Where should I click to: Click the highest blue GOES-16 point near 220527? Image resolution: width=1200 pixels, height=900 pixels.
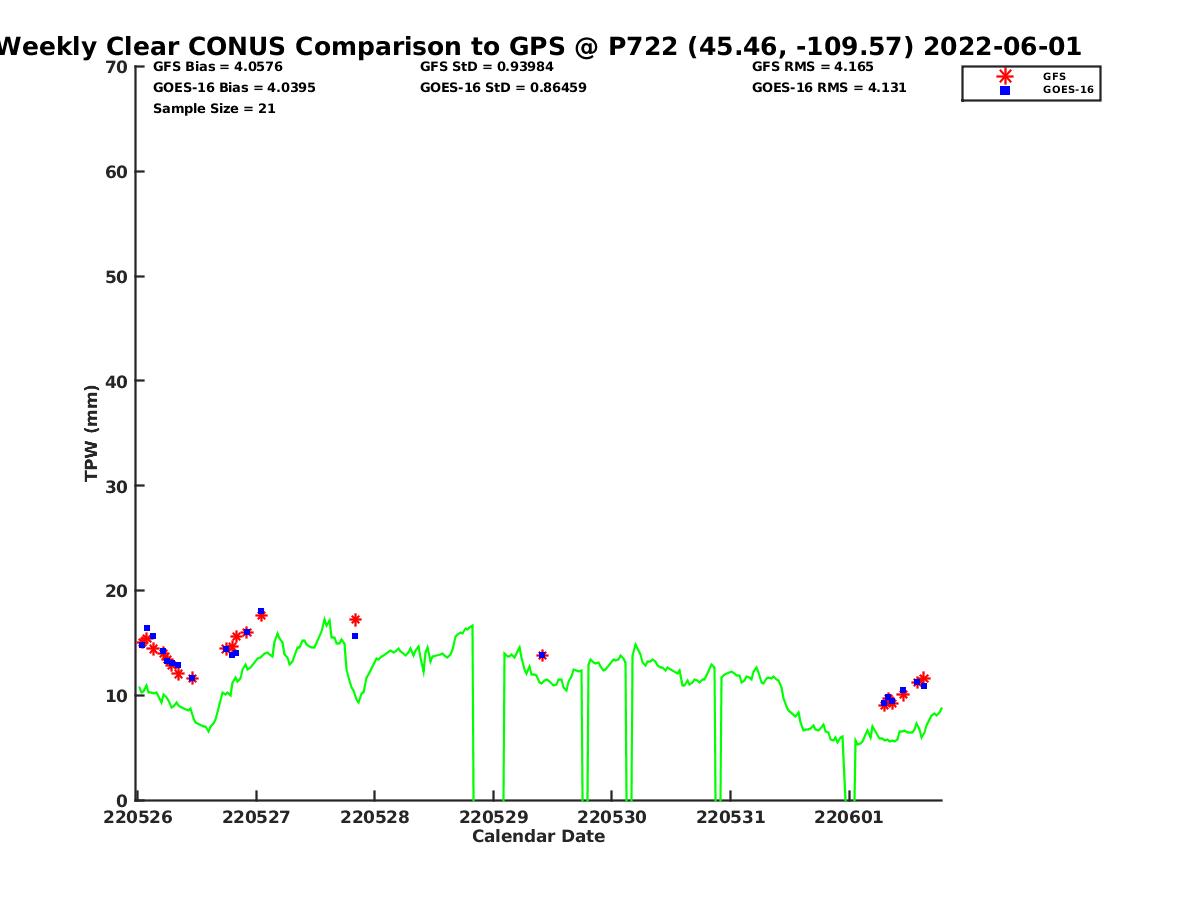[x=261, y=611]
